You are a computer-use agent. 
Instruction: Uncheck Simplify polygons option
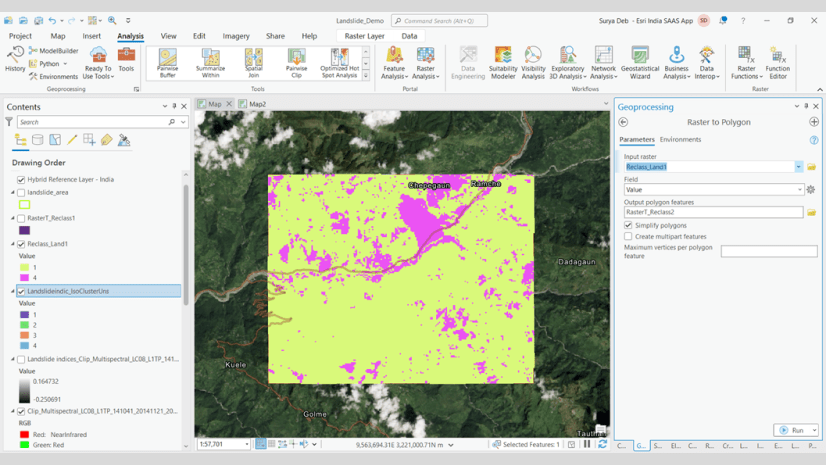click(x=628, y=225)
